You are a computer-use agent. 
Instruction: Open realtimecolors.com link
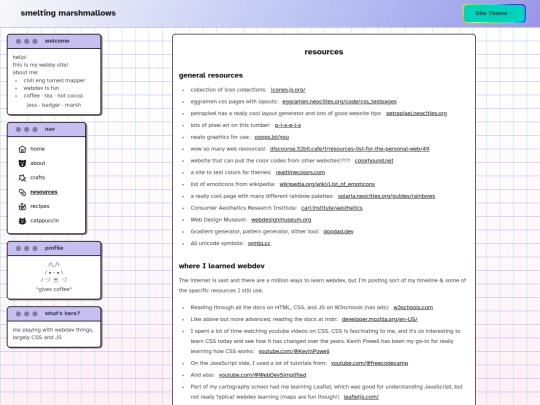(x=300, y=172)
